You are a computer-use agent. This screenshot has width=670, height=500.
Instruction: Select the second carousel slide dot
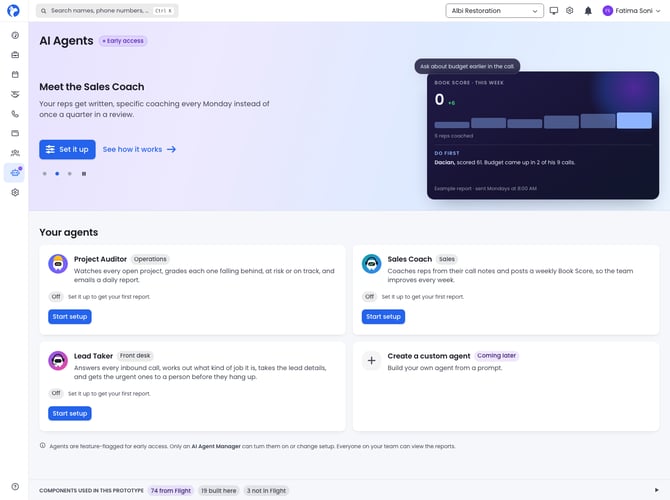click(57, 174)
